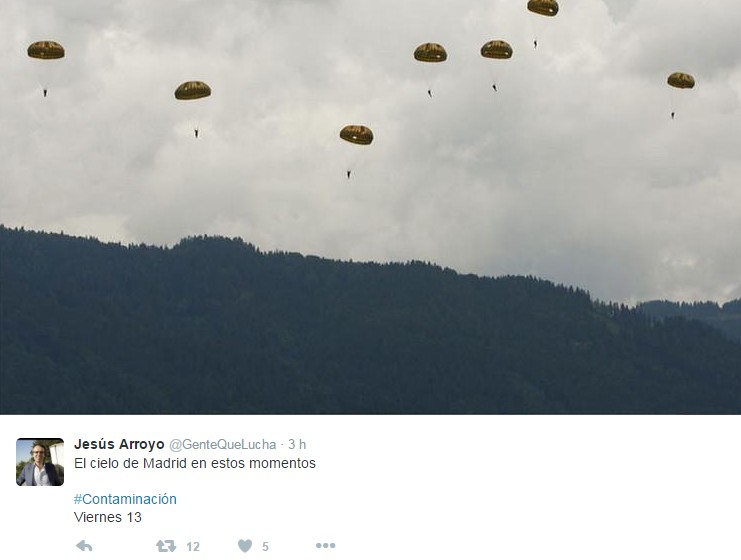Visit the @GenteQueLucha handle
Screen dimensions: 741x560
[x=223, y=445]
